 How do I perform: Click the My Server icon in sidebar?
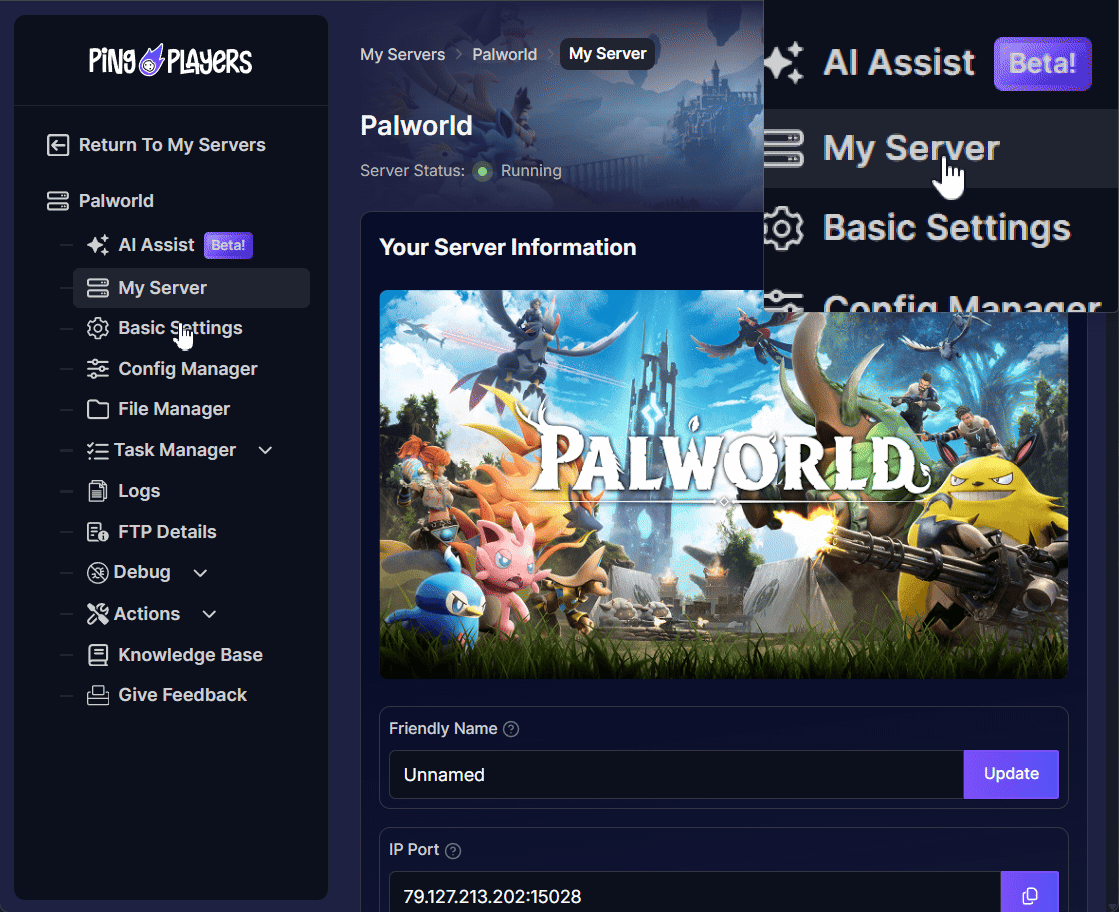point(98,288)
